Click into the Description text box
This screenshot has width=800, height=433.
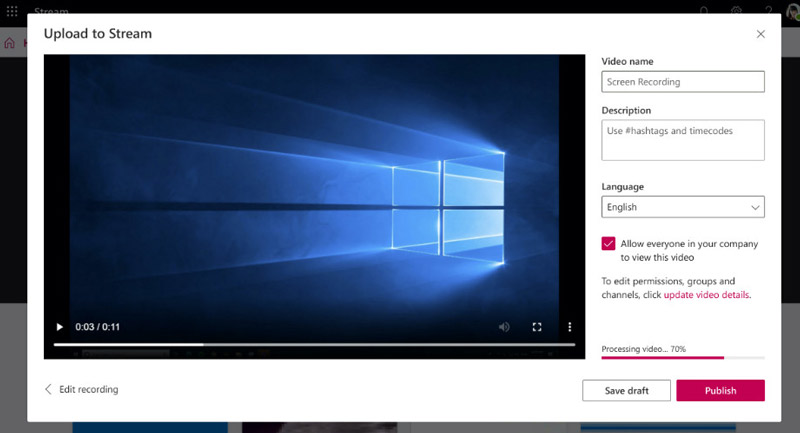tap(683, 140)
